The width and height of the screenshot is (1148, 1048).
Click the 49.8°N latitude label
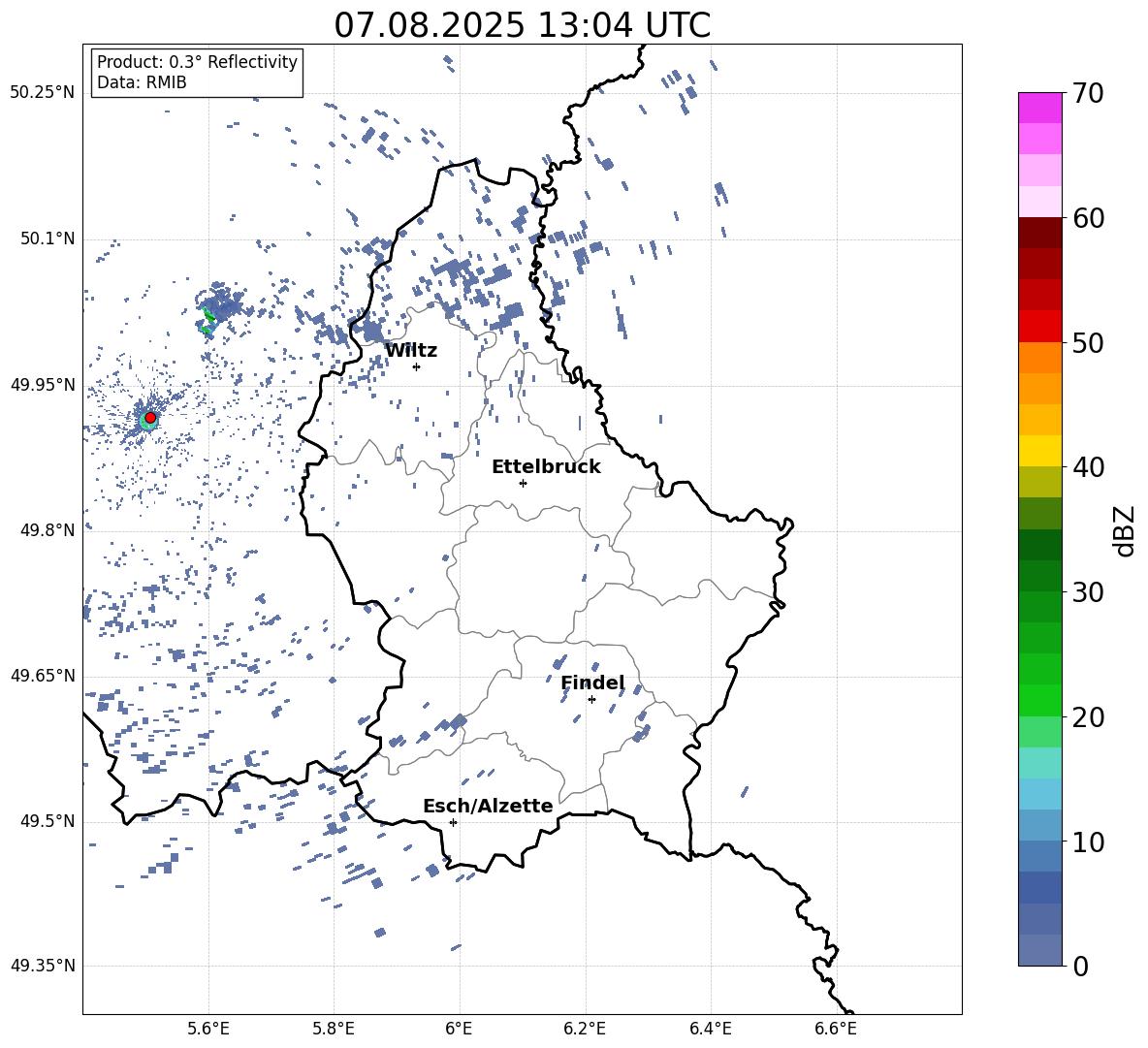pyautogui.click(x=47, y=530)
